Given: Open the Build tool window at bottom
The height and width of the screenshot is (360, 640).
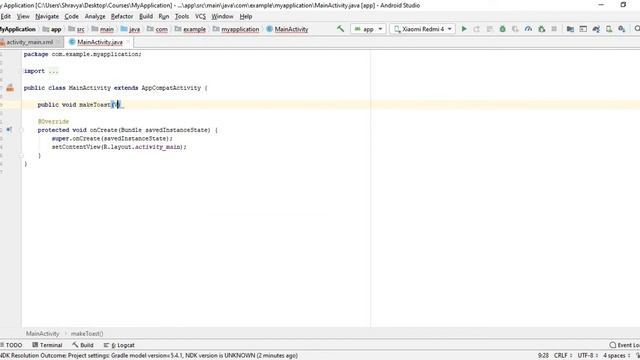Looking at the screenshot, I should coord(83,345).
